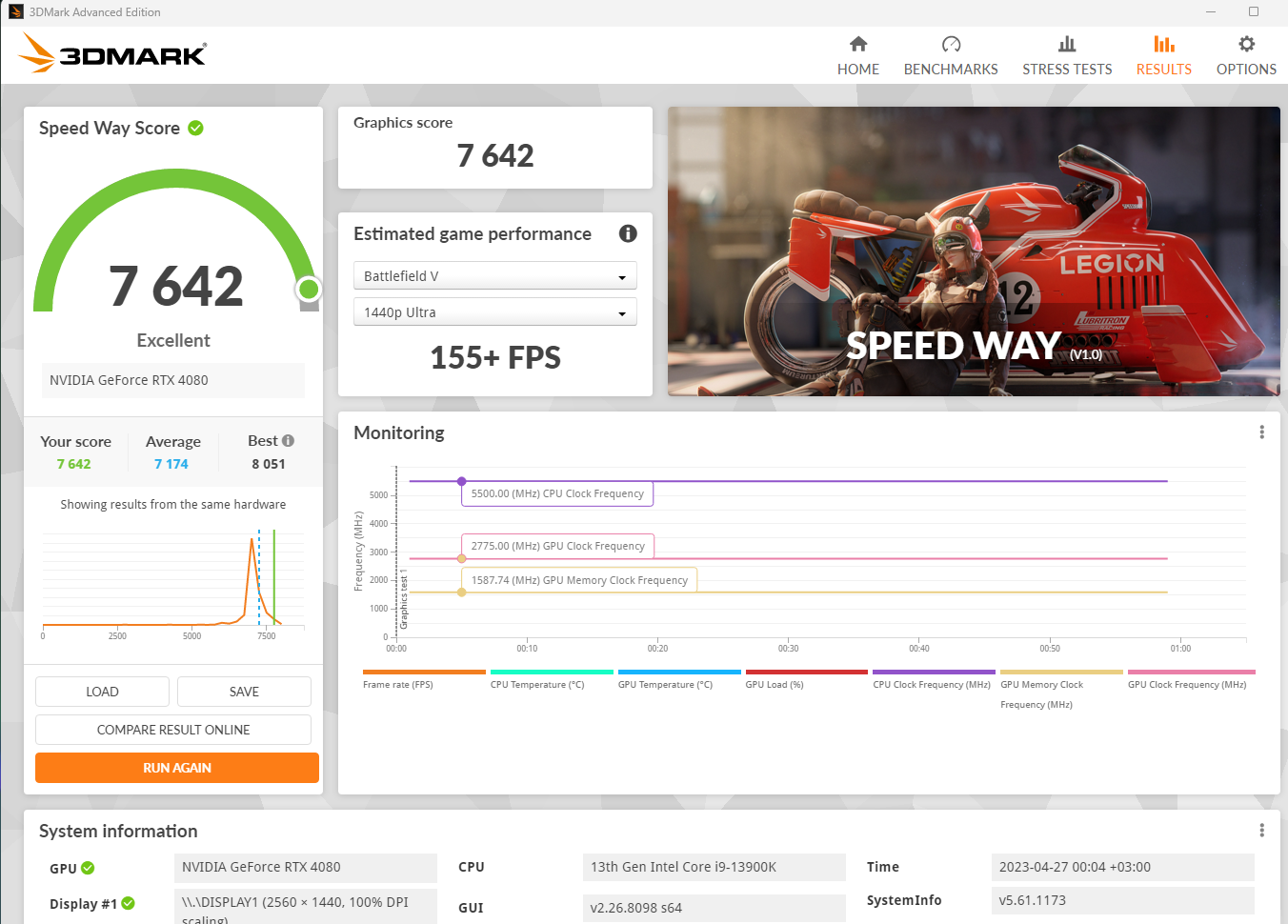Screen dimensions: 1288x924
Task: Click COMPARE RESULT ONLINE
Action: (x=173, y=730)
